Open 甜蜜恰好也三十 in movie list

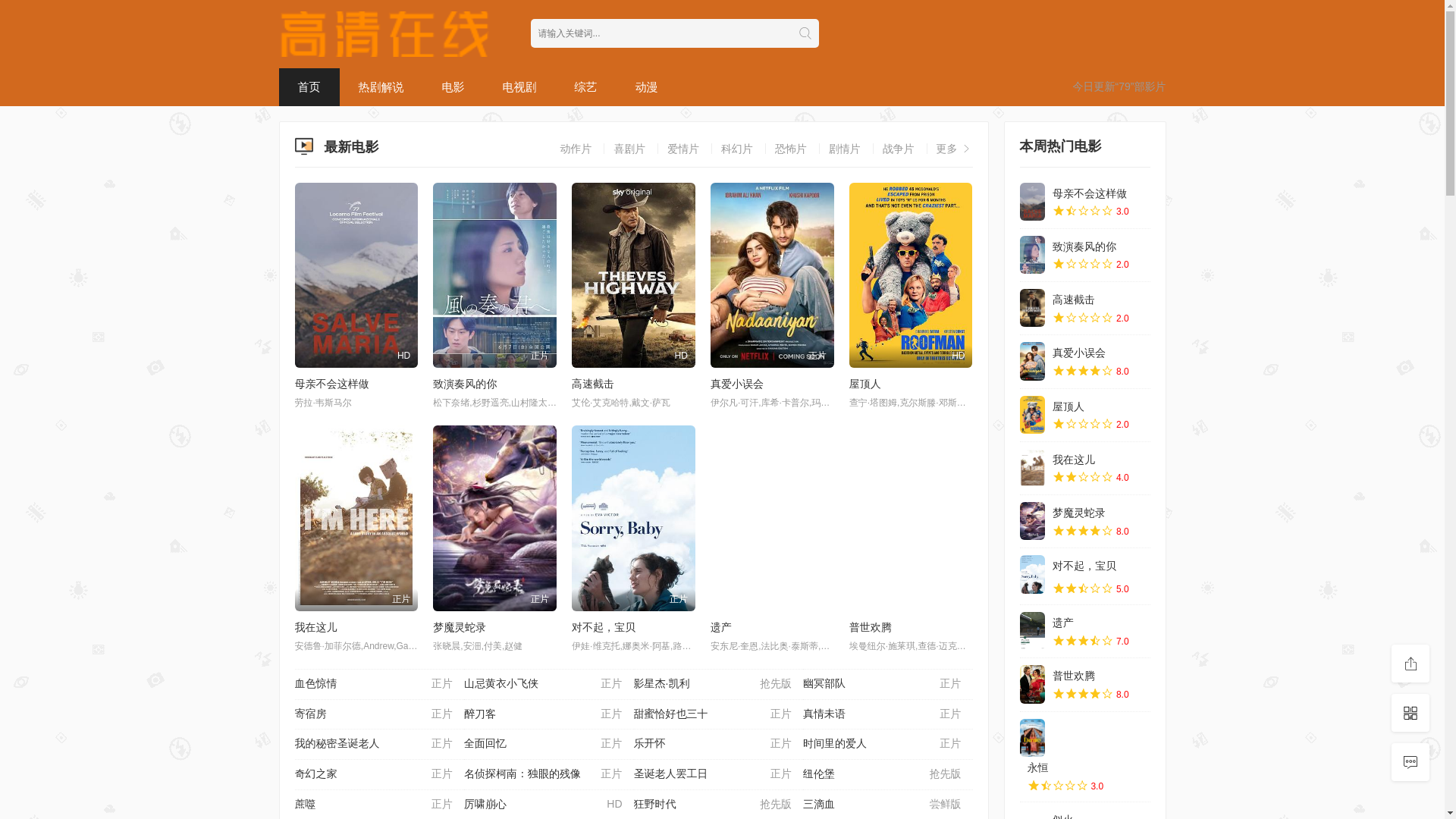coord(671,714)
